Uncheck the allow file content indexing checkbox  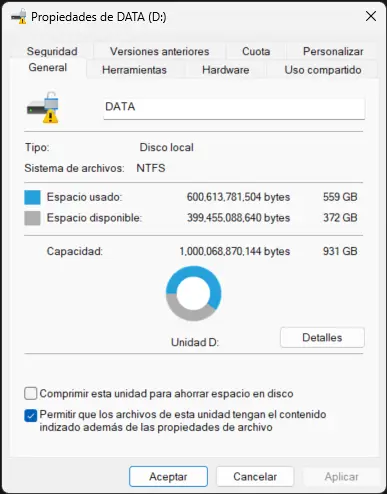point(30,415)
